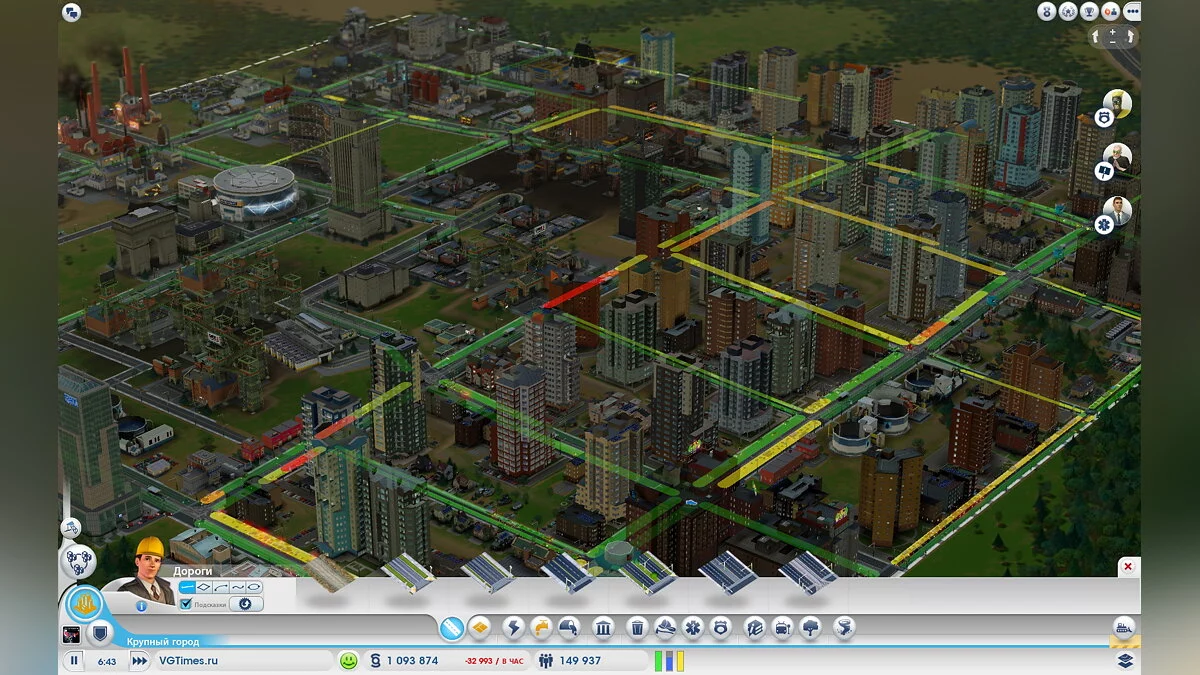Click the city name field VGTimes.ru
This screenshot has height=675, width=1200.
coord(245,661)
